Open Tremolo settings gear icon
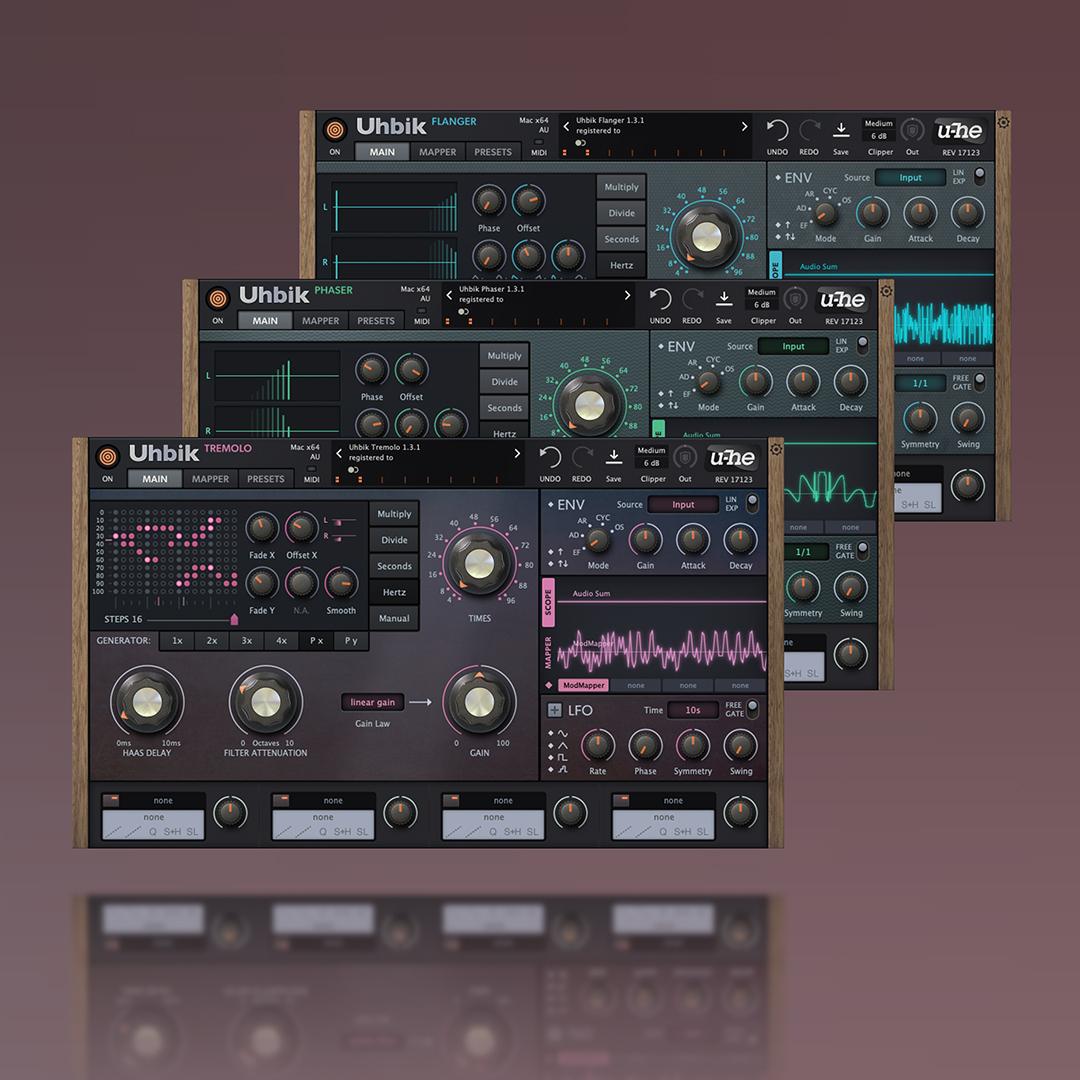1080x1080 pixels. point(776,449)
